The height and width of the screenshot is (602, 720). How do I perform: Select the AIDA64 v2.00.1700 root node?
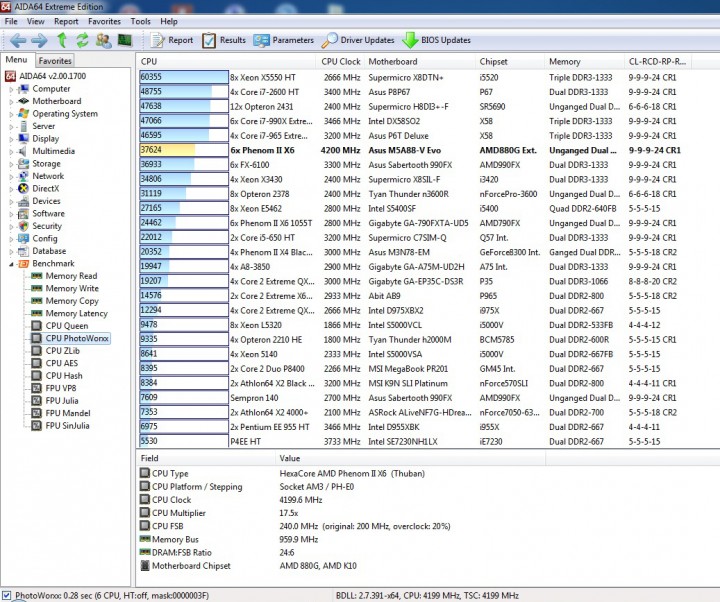click(52, 76)
